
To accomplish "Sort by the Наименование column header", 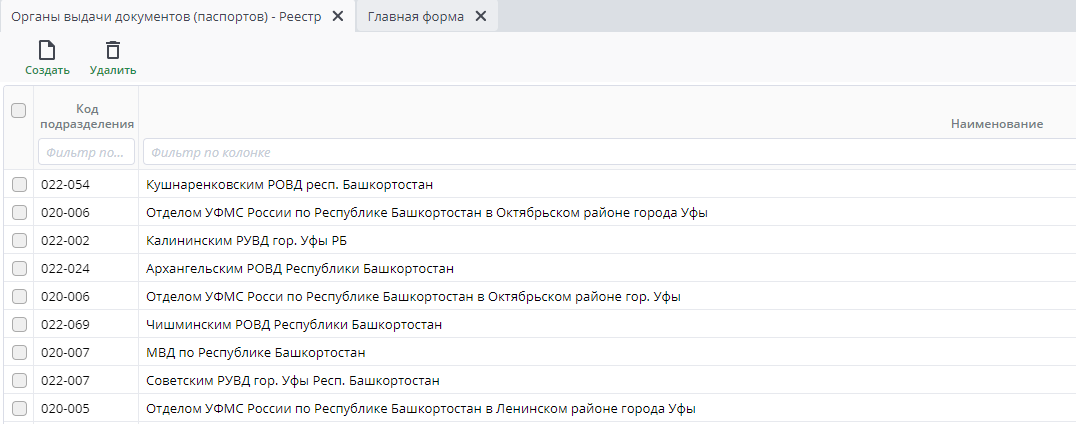I will 996,124.
